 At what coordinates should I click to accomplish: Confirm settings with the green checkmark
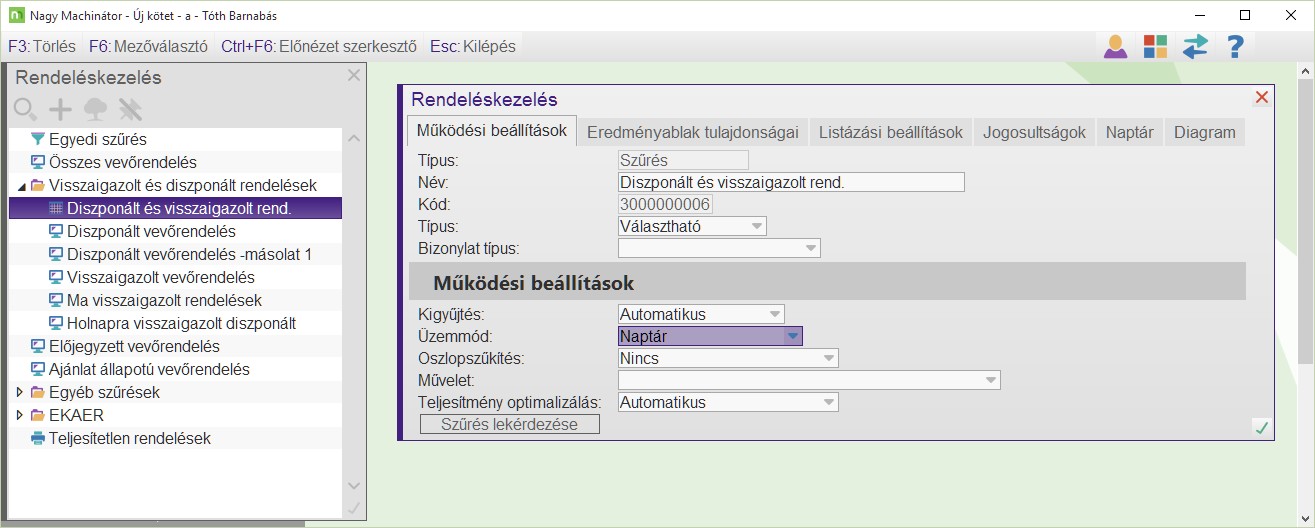tap(1261, 428)
